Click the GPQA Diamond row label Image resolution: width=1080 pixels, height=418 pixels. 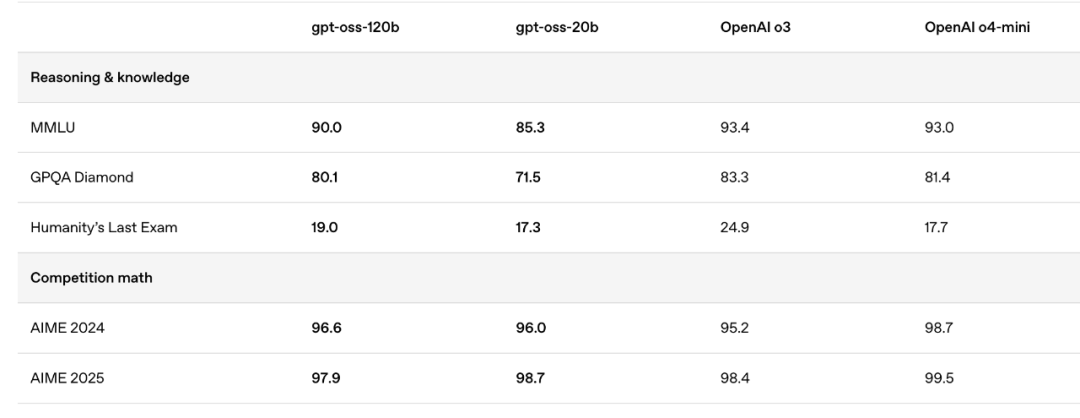(82, 177)
